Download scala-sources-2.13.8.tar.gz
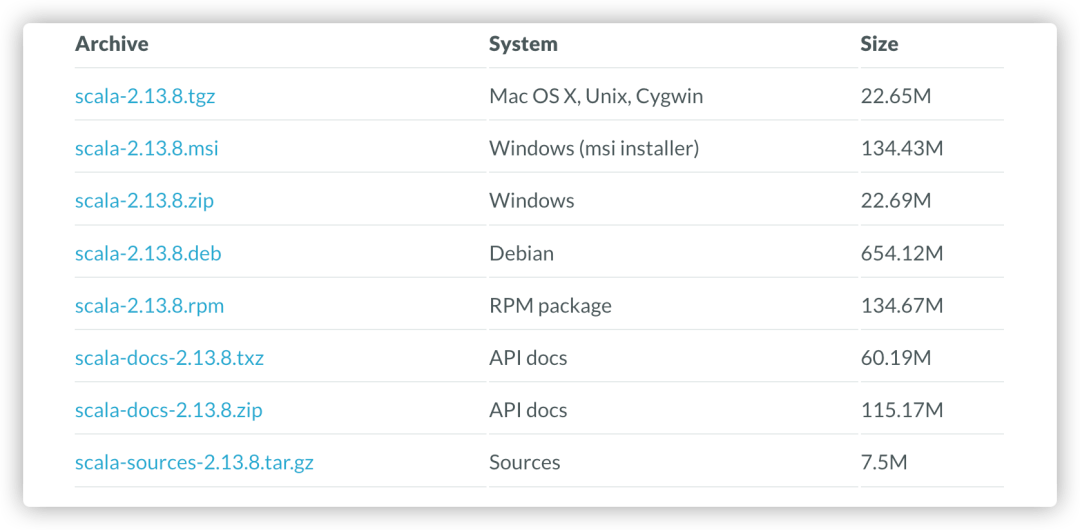The height and width of the screenshot is (530, 1080). pos(194,462)
